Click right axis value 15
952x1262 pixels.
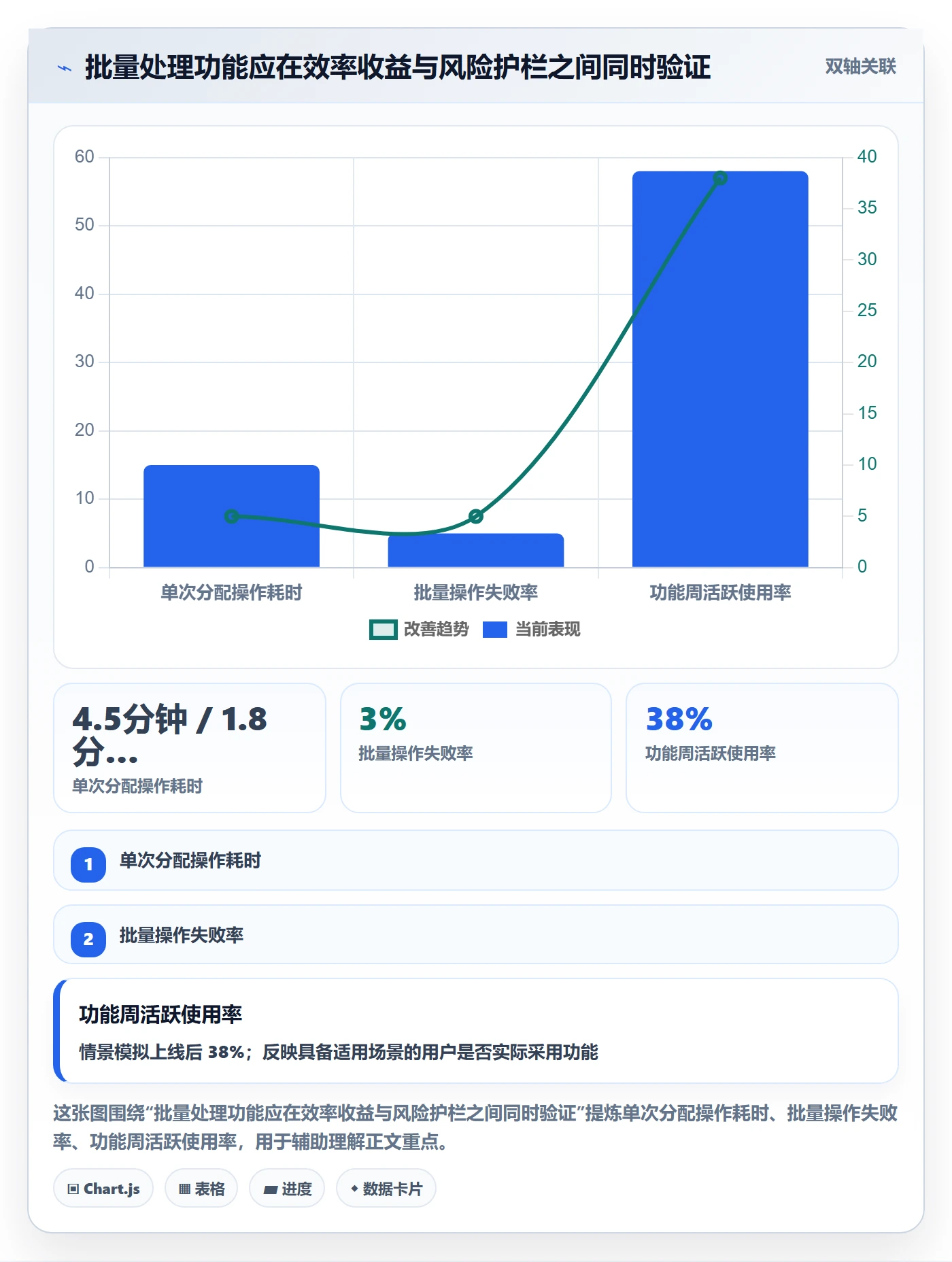867,413
